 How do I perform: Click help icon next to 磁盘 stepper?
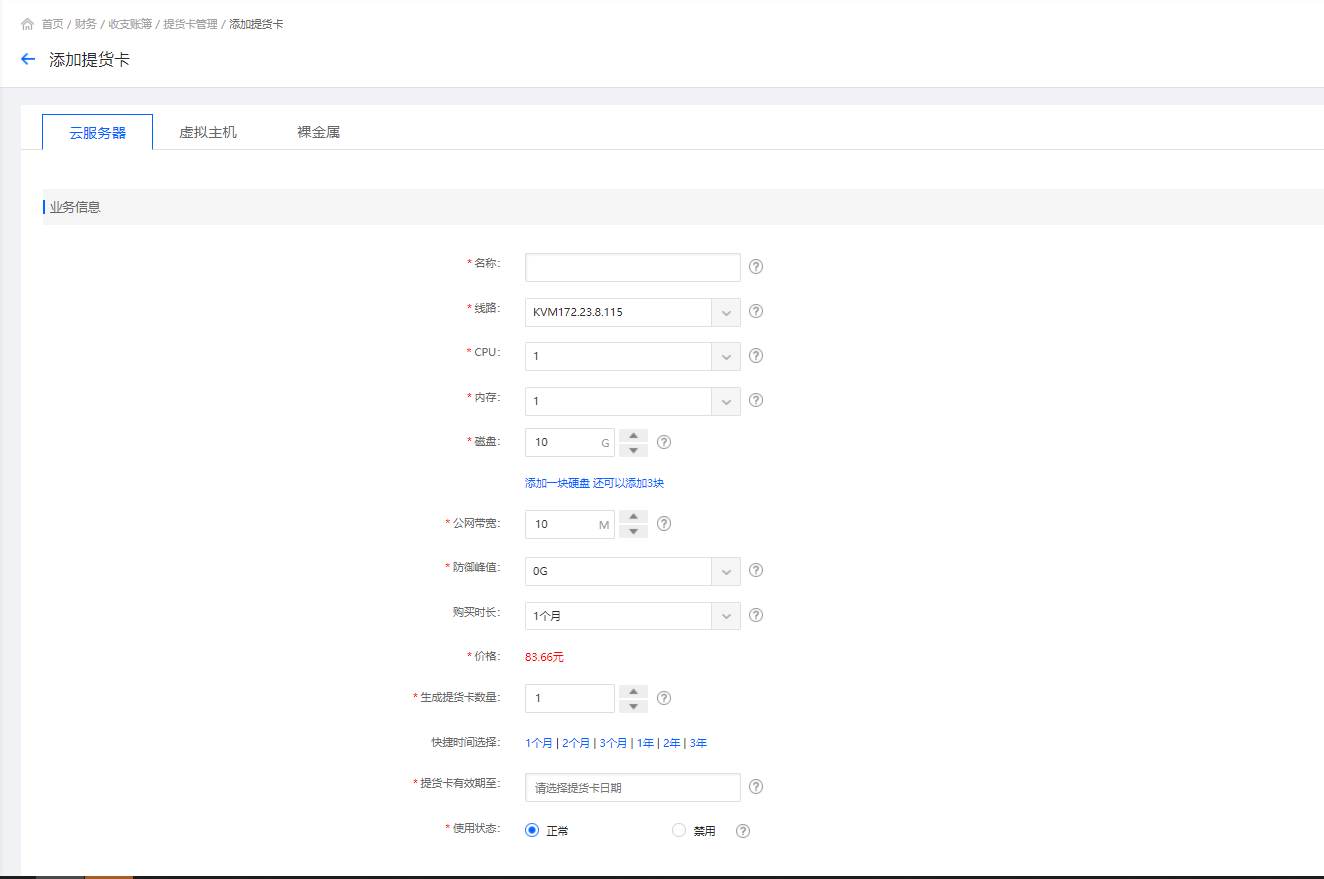tap(664, 441)
